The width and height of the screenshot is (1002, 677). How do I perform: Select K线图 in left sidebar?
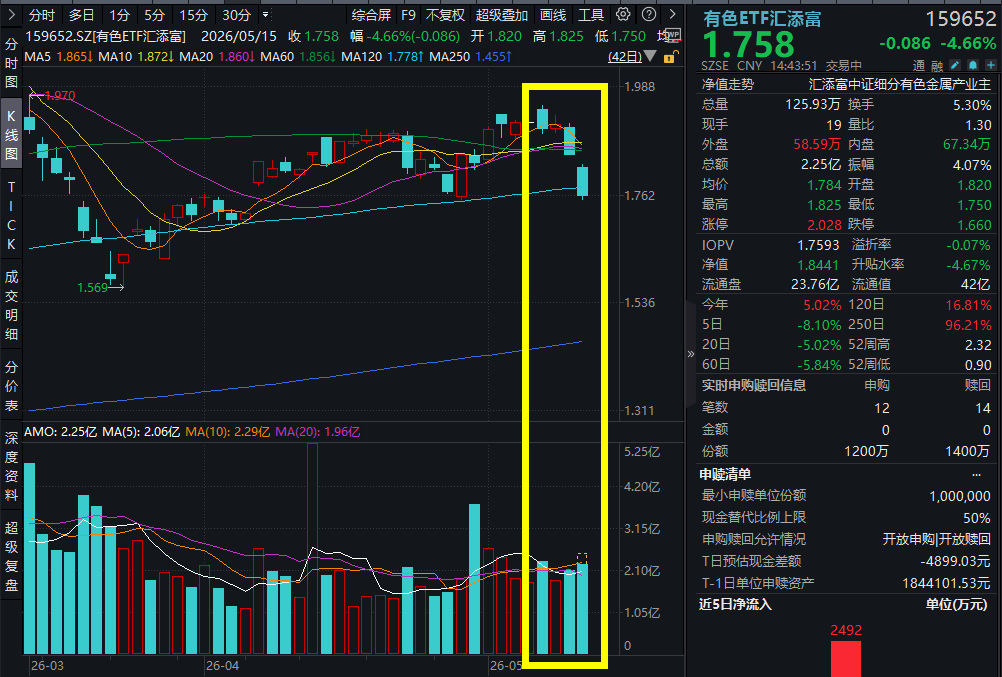coord(11,134)
